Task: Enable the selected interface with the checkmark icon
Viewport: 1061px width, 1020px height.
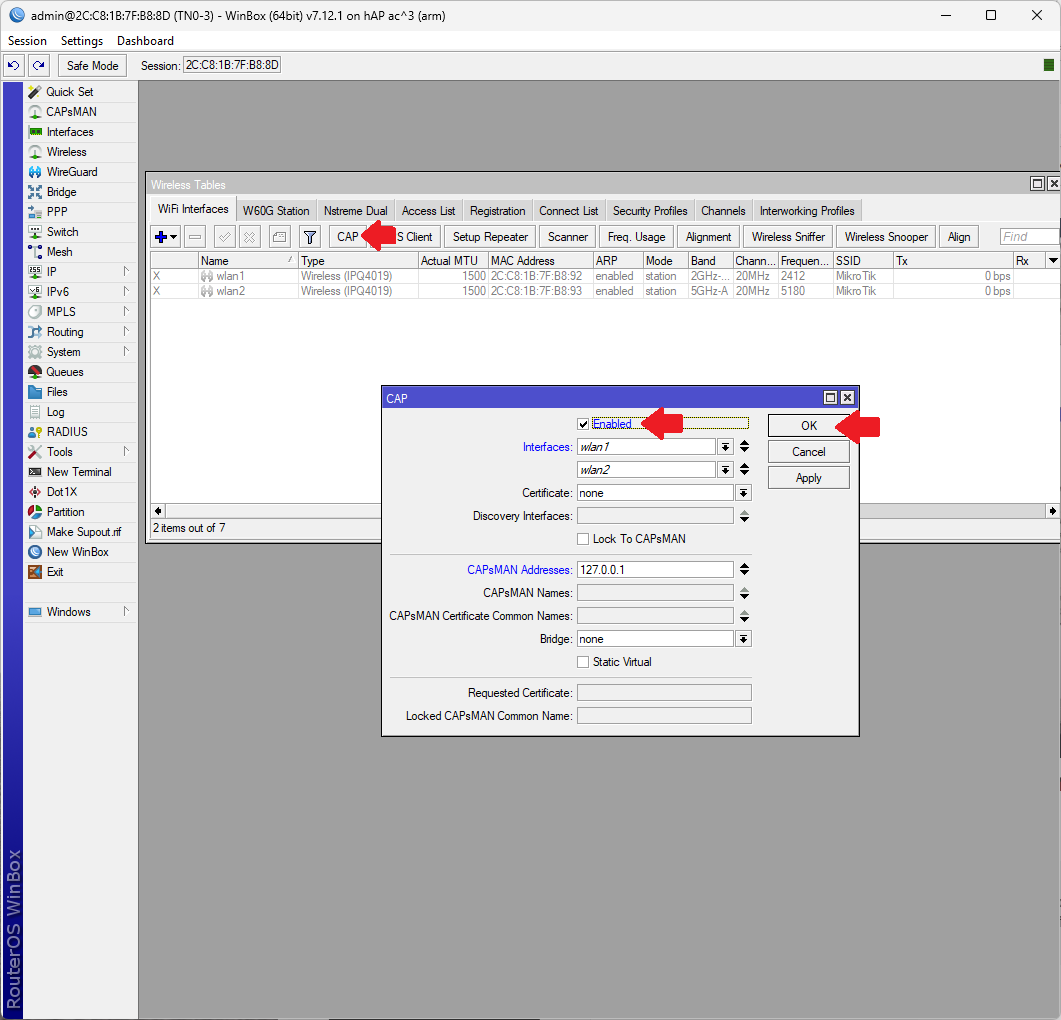Action: [223, 236]
